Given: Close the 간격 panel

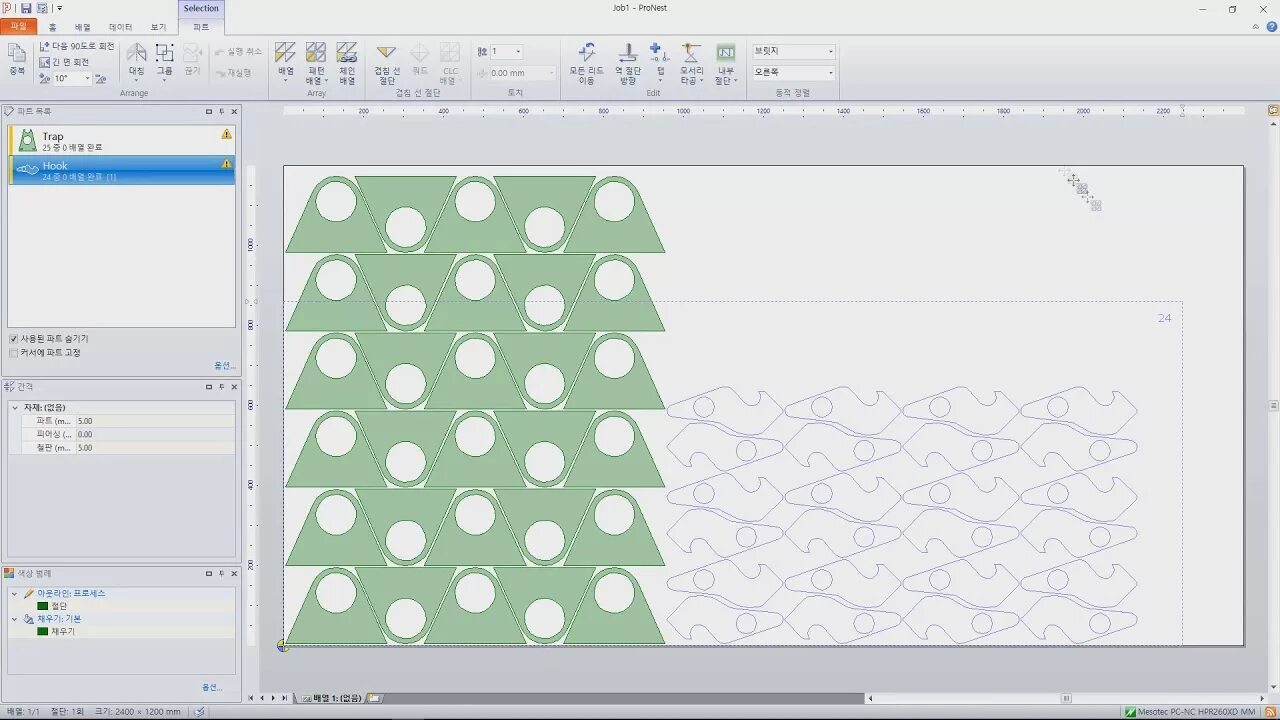Looking at the screenshot, I should (234, 387).
